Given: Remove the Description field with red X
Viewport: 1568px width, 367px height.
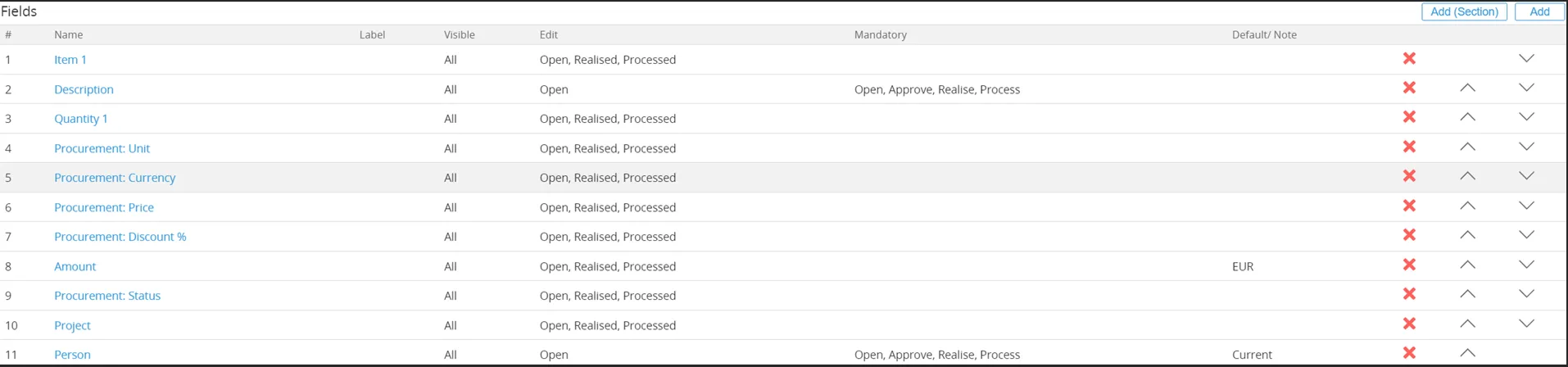Looking at the screenshot, I should 1409,88.
